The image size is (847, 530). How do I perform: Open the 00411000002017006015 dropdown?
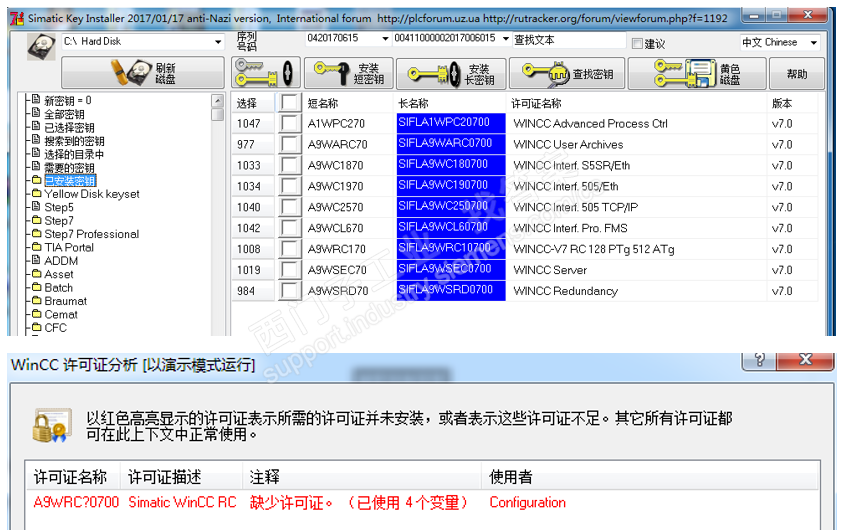click(x=506, y=38)
